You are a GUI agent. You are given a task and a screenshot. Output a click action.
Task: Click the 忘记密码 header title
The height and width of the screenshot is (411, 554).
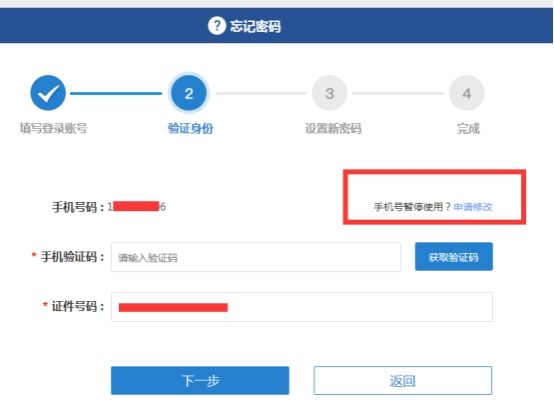(255, 26)
